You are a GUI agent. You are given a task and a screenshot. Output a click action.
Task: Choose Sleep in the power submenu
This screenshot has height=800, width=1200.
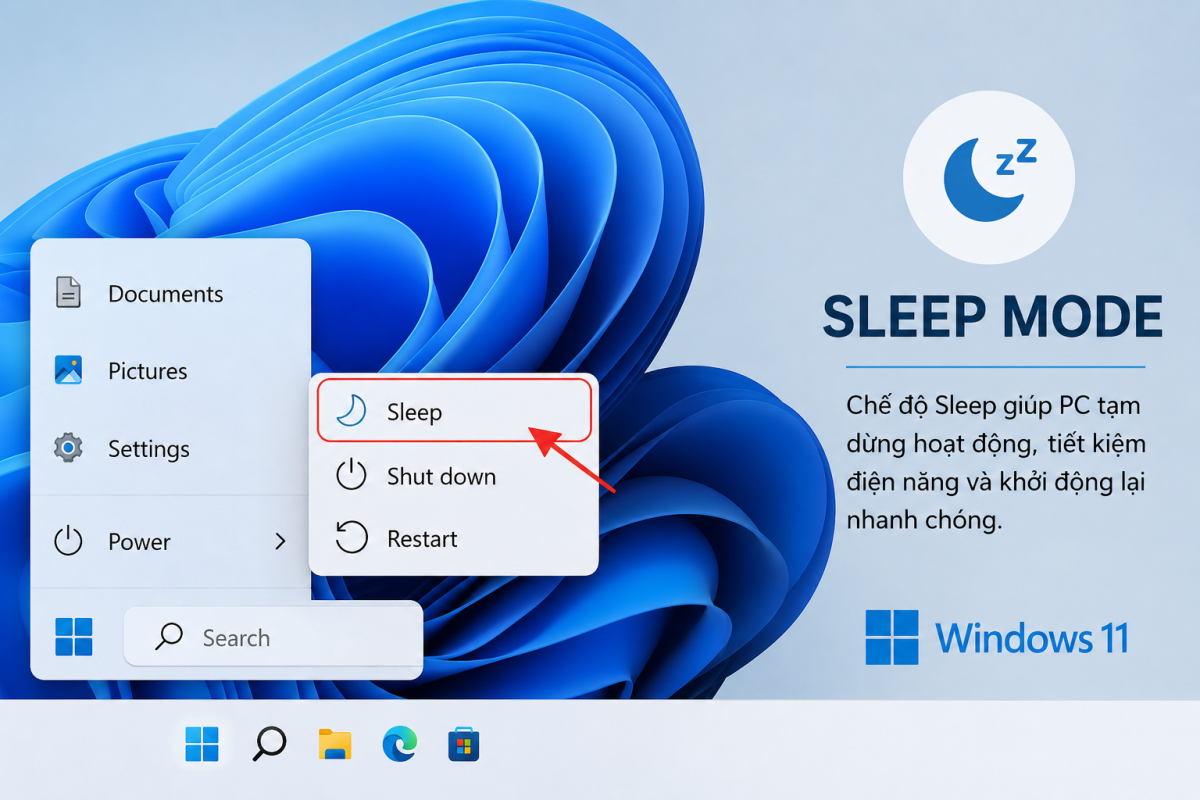(455, 411)
